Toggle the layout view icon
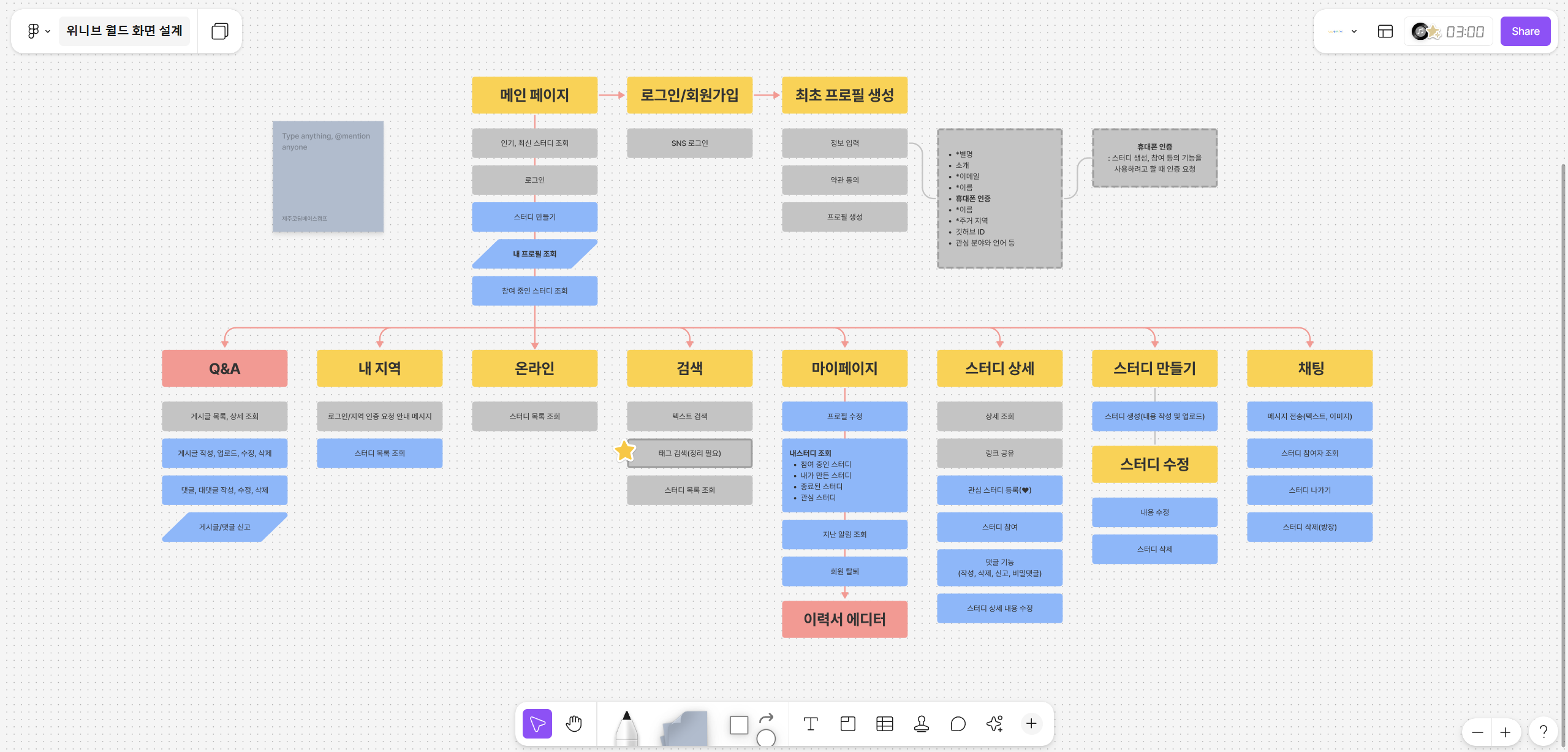 tap(1385, 31)
